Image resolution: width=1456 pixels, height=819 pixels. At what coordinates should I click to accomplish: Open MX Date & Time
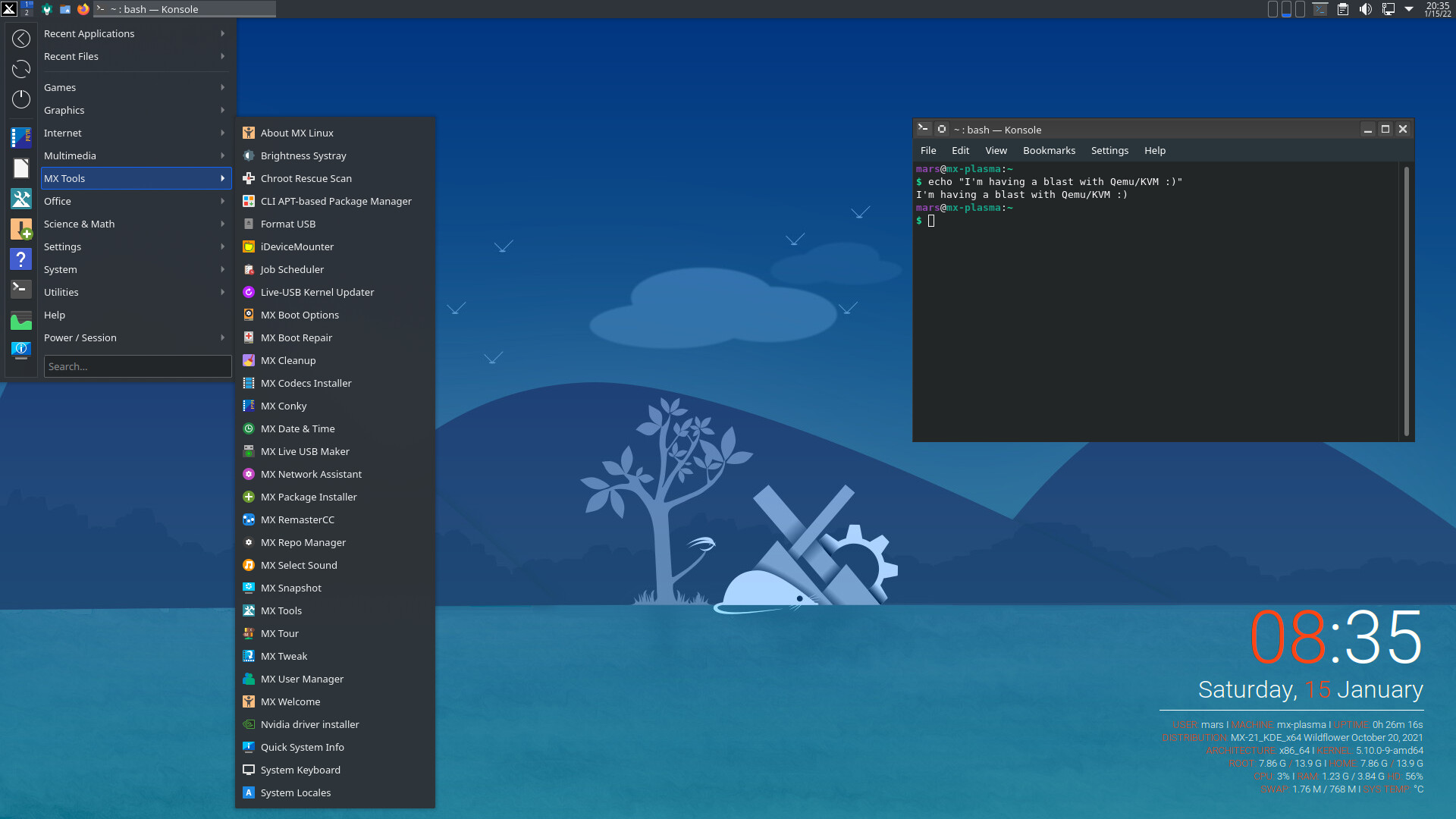[x=334, y=428]
